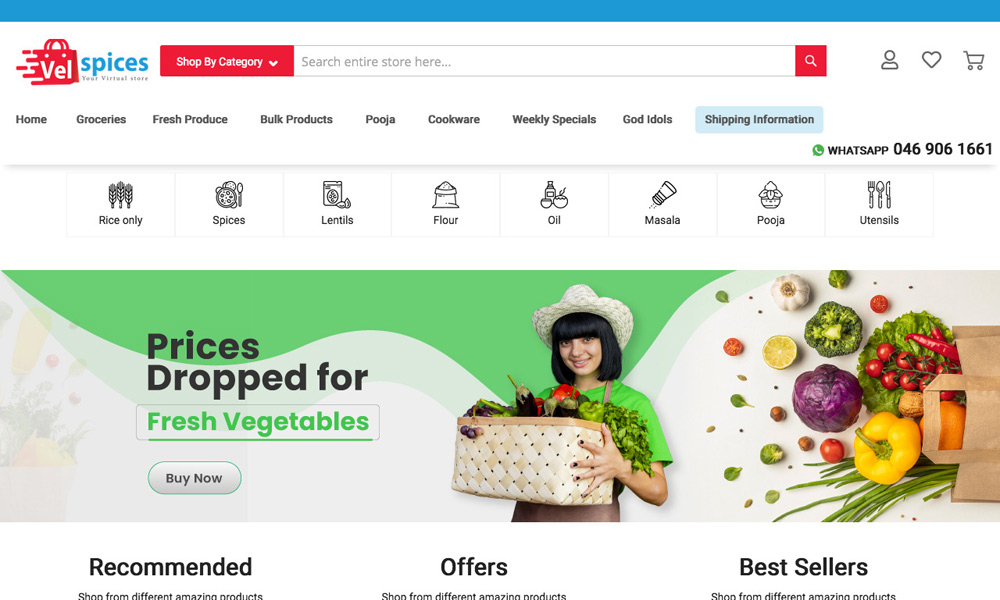
Task: Open the Flour category icon
Action: pyautogui.click(x=445, y=195)
